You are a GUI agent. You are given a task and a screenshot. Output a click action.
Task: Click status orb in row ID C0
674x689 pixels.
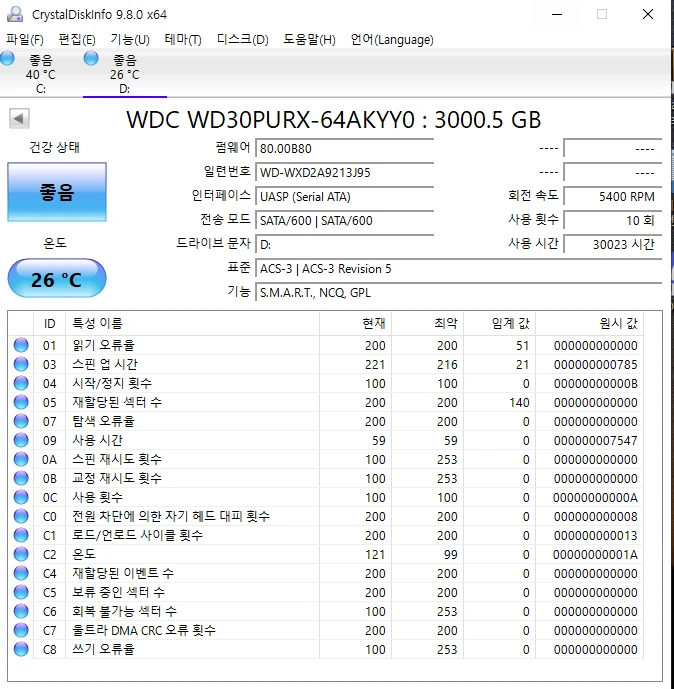21,516
